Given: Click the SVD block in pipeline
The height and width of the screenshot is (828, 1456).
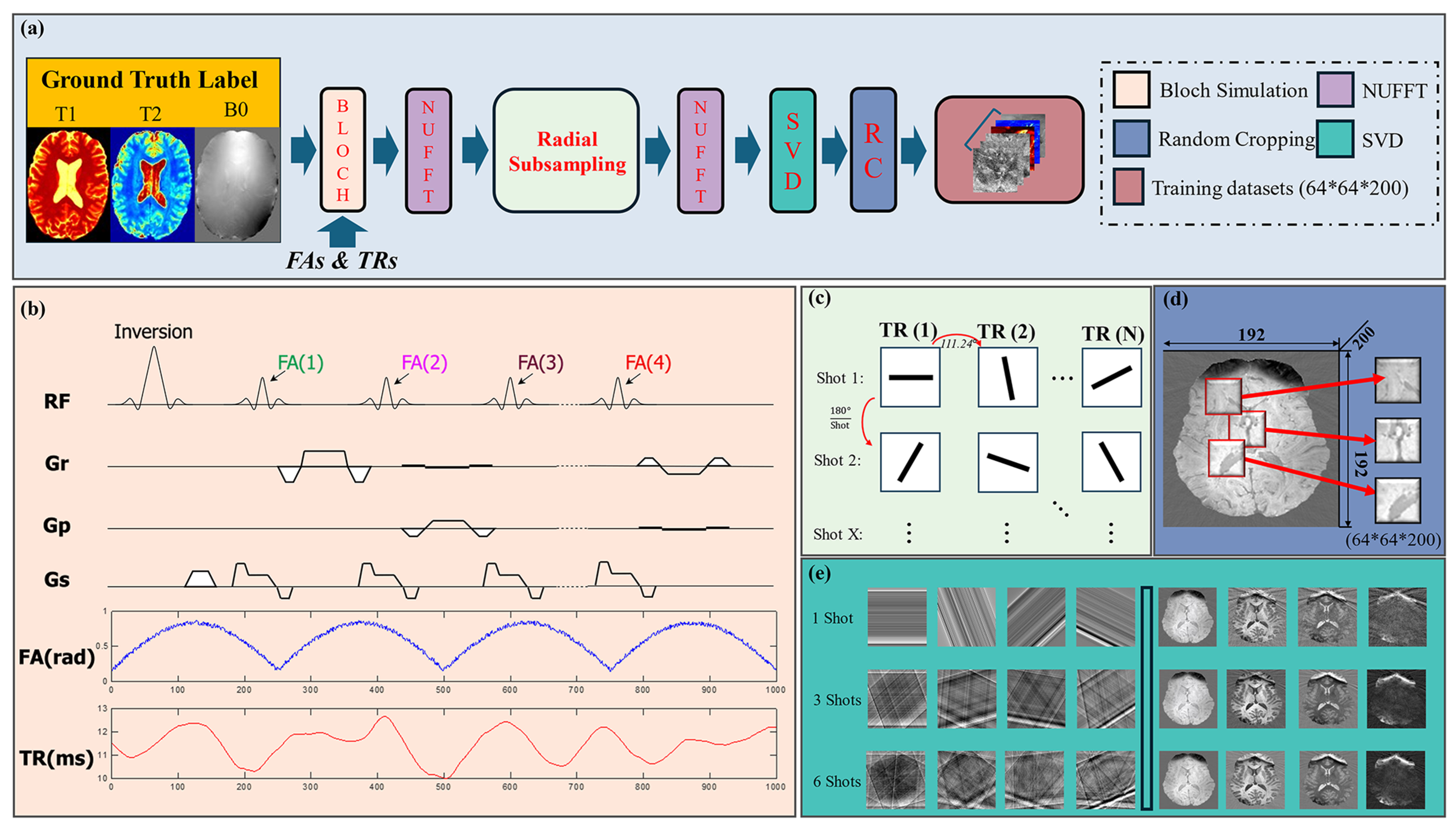Looking at the screenshot, I should tap(792, 151).
